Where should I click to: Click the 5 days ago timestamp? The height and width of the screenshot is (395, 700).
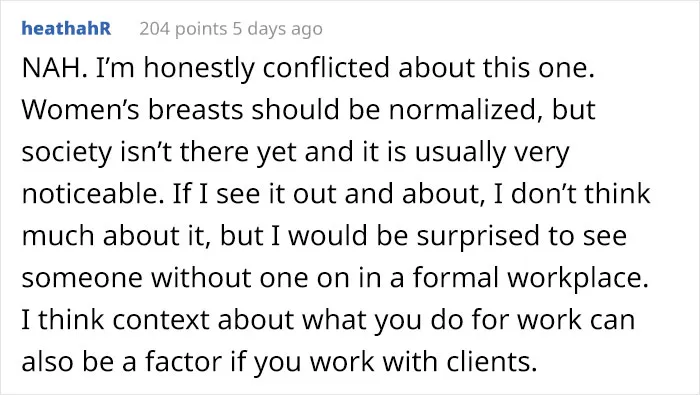[x=277, y=29]
